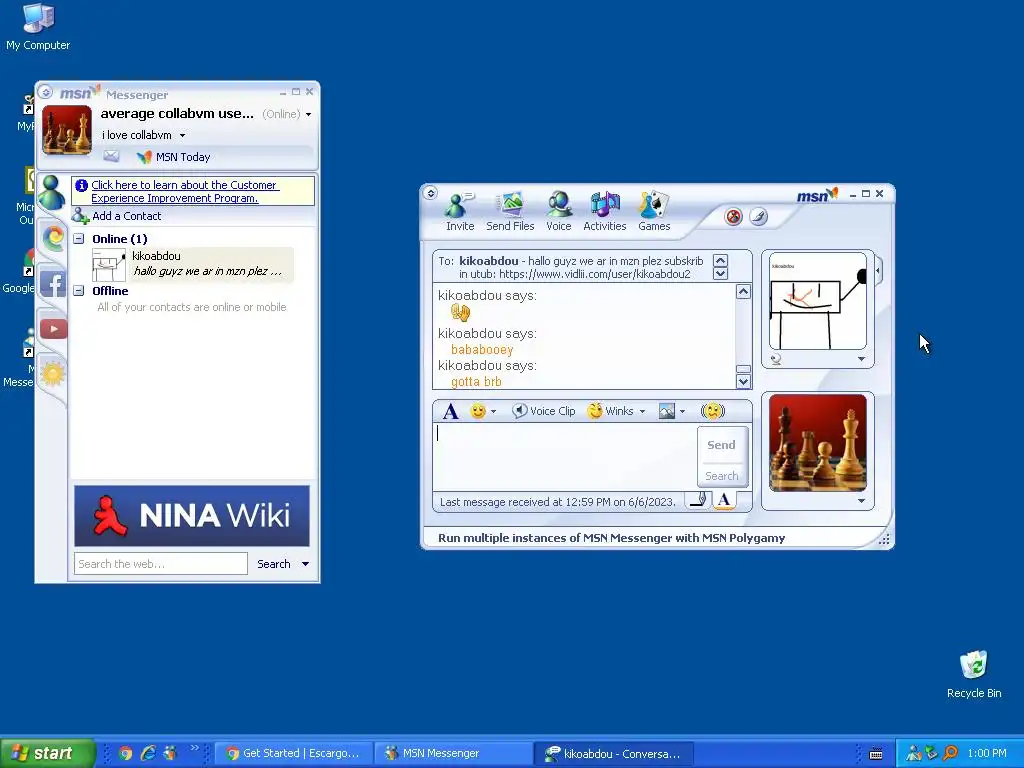
Task: Open Send Files in the conversation toolbar
Action: (x=510, y=212)
